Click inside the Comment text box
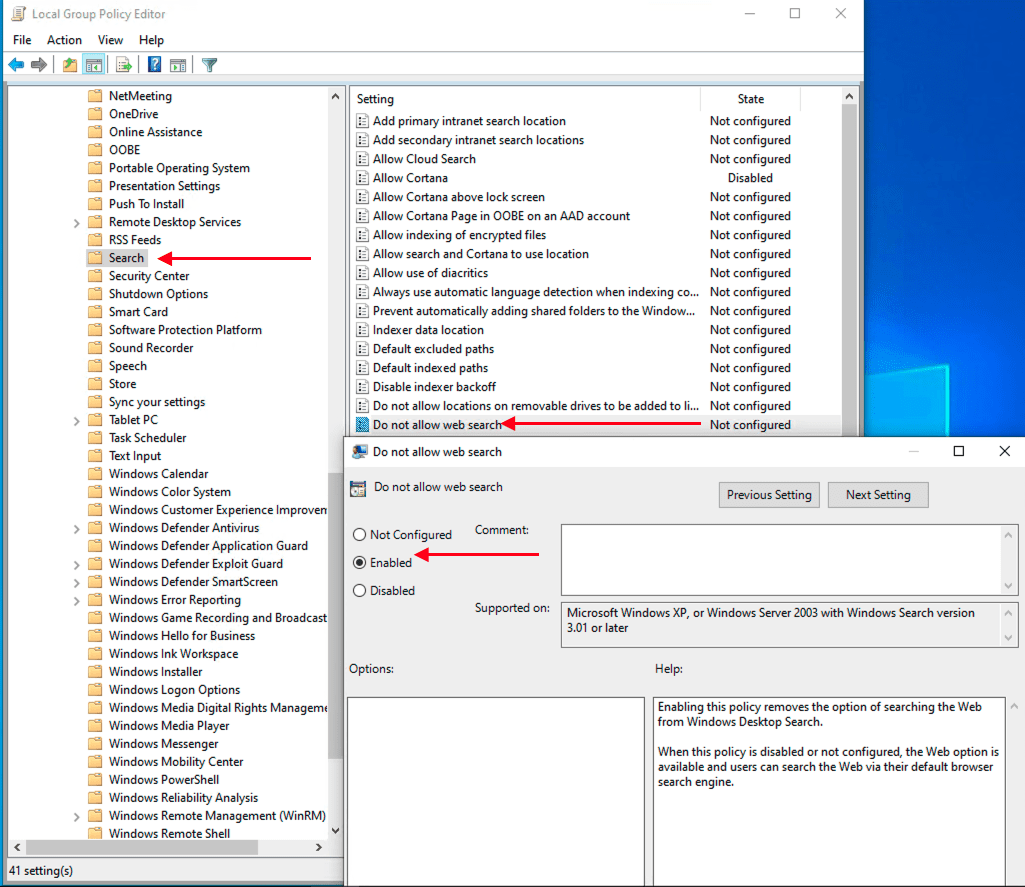Screen dimensions: 1025x887 pyautogui.click(x=780, y=559)
